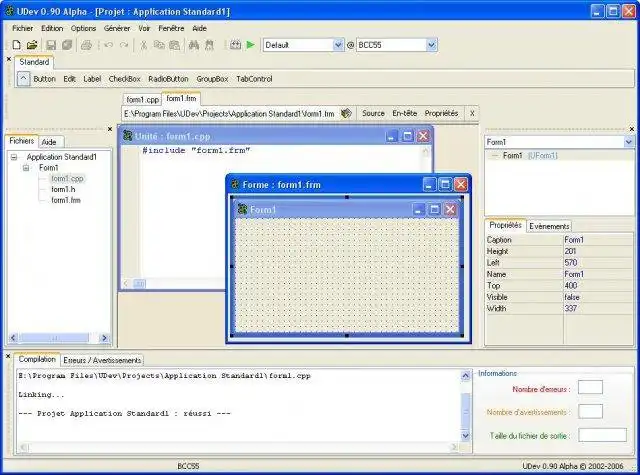Select form1.cpp in the file tree
Viewport: 640px width, 475px height.
pos(67,178)
